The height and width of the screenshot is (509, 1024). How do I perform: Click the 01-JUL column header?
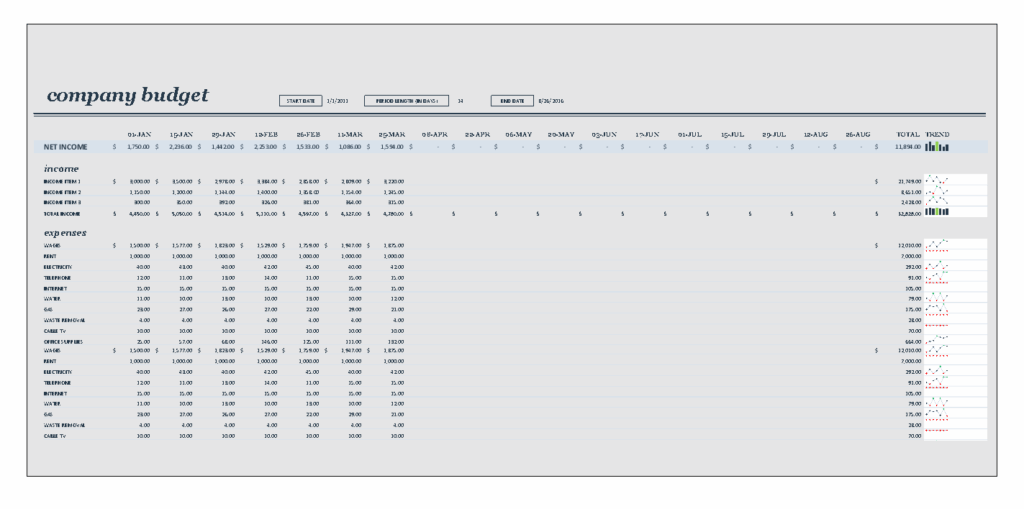tap(690, 134)
